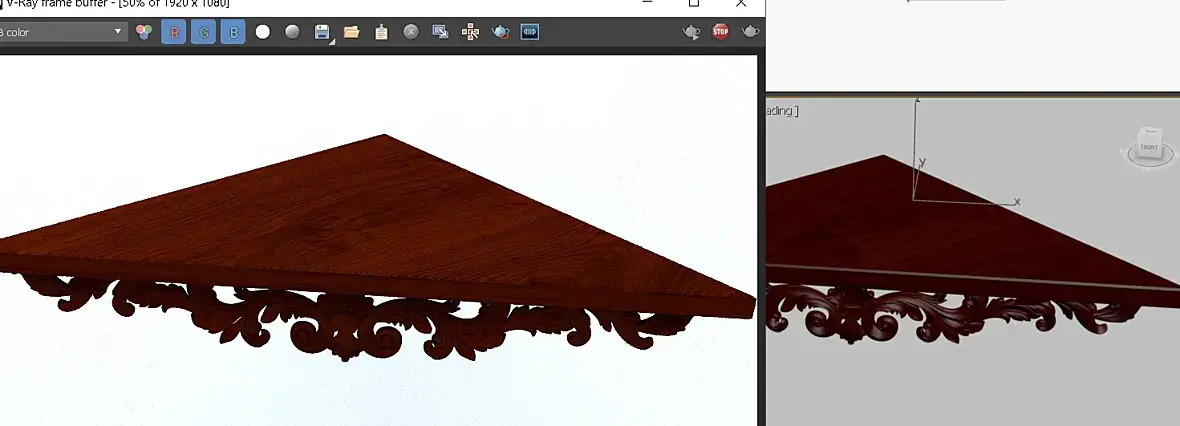Viewport: 1180px width, 426px height.
Task: Select the region render teapot icon
Action: pyautogui.click(x=500, y=32)
